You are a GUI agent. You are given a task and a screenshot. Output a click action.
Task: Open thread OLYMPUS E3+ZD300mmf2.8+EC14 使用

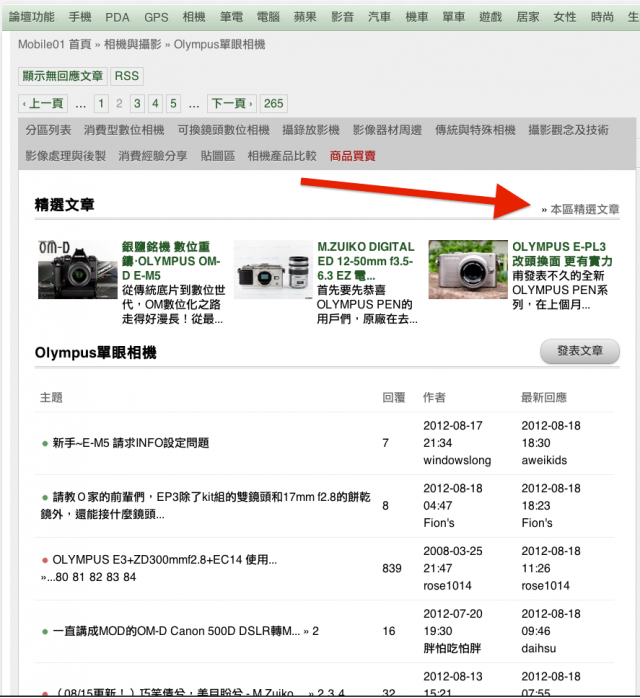165,560
